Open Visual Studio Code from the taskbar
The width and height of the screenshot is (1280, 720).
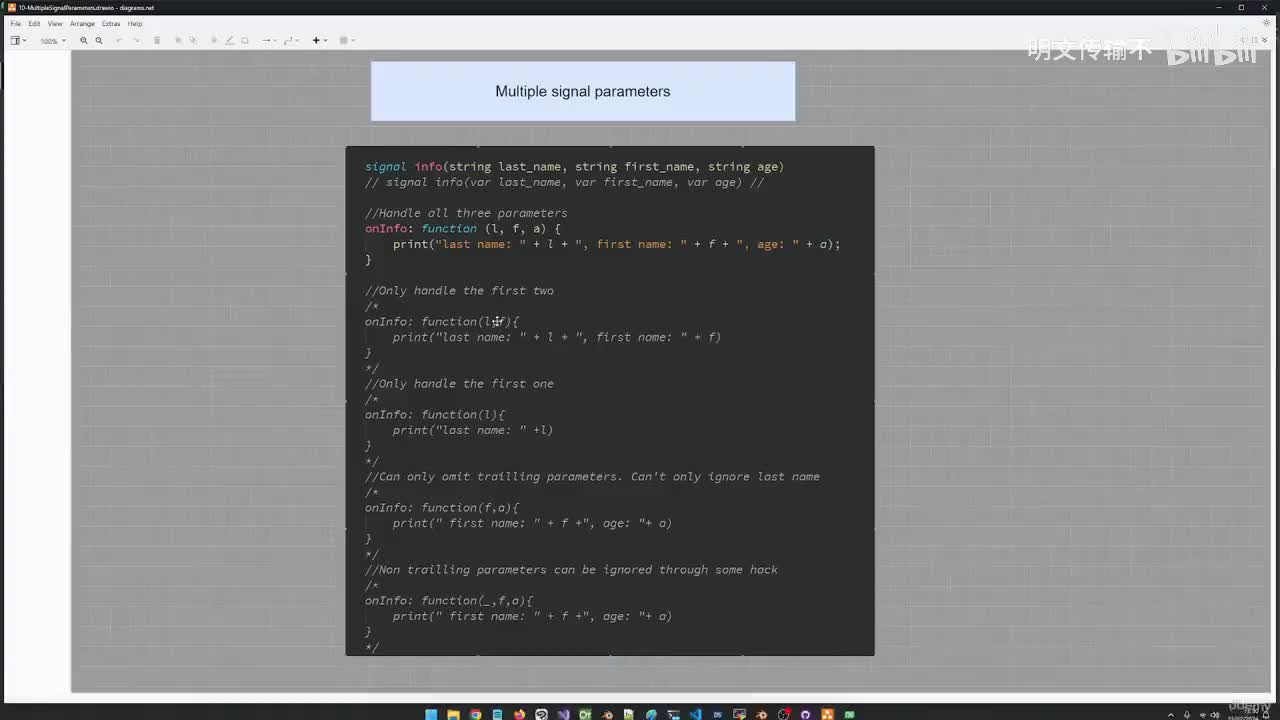pyautogui.click(x=695, y=714)
